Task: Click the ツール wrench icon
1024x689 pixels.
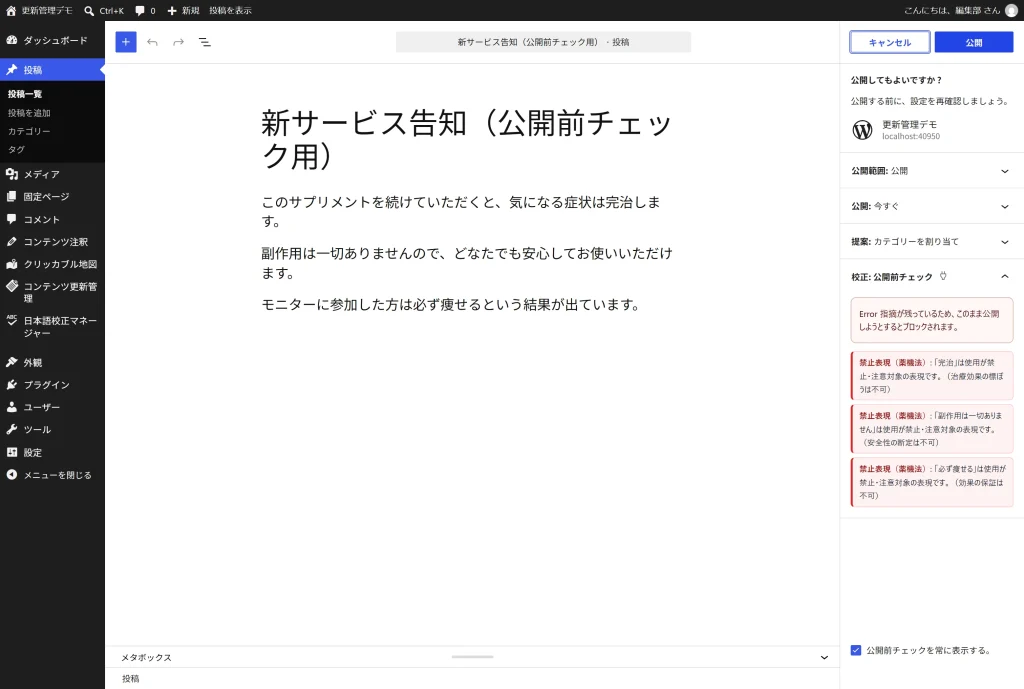Action: click(x=12, y=430)
